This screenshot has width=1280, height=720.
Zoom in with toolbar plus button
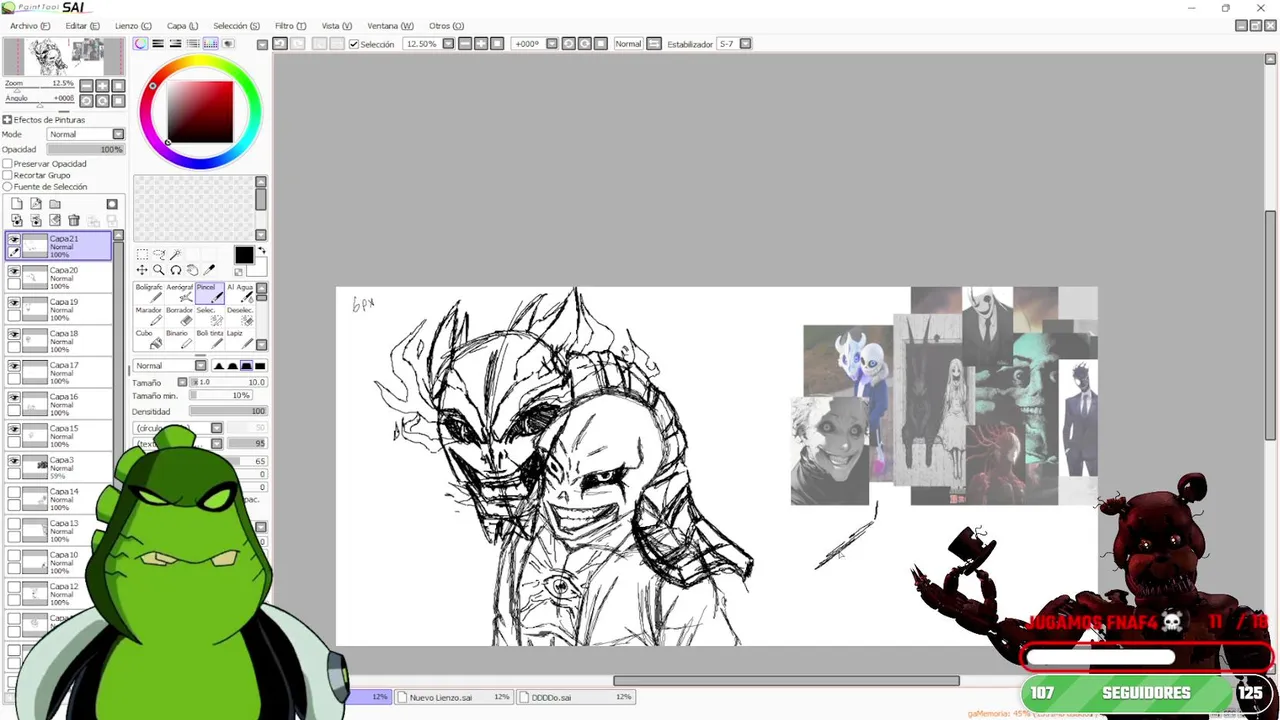click(481, 44)
